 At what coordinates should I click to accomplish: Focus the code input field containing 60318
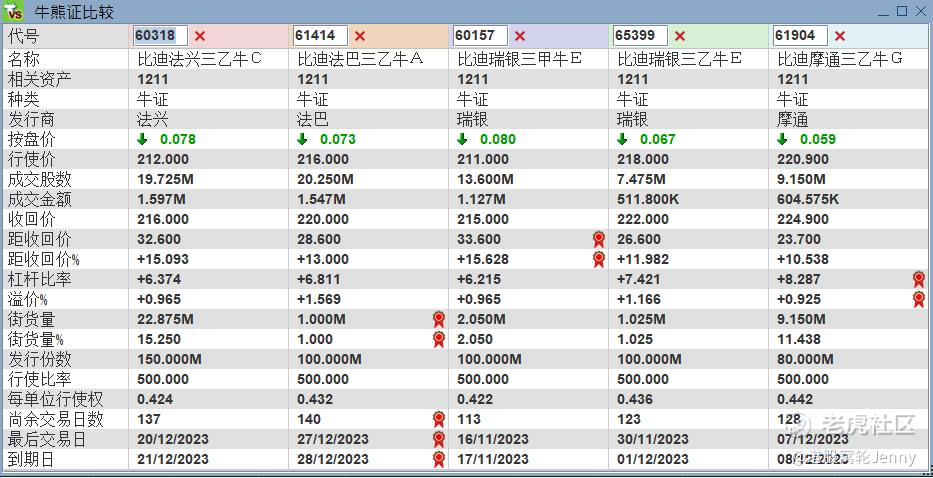160,36
